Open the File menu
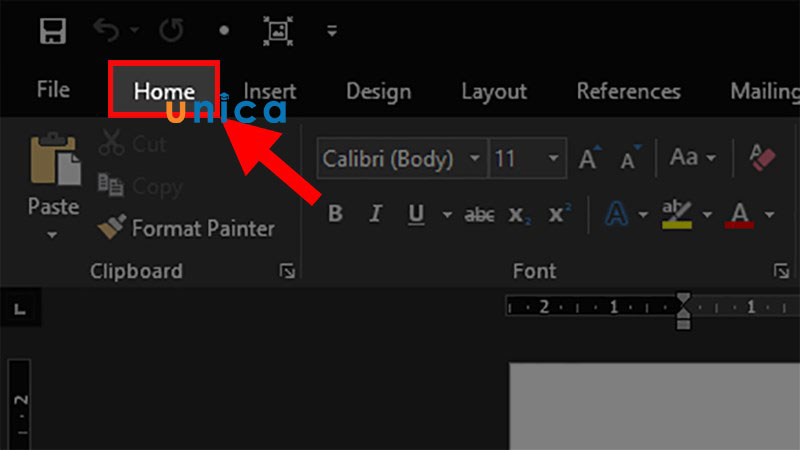Screen dimensions: 800x450 click(53, 90)
